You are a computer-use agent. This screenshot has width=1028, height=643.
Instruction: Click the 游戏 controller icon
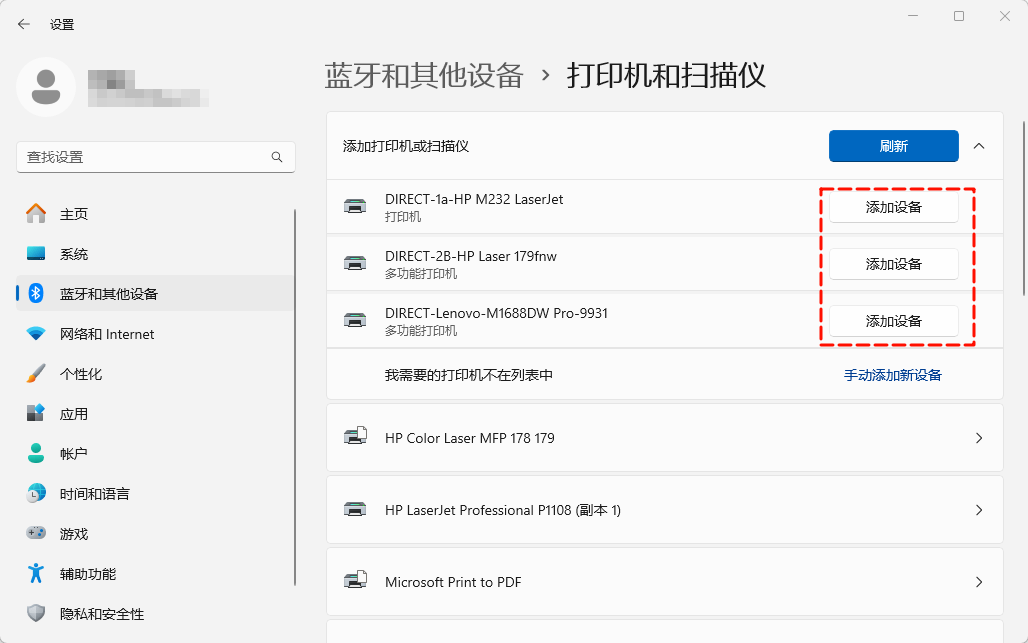[x=36, y=534]
